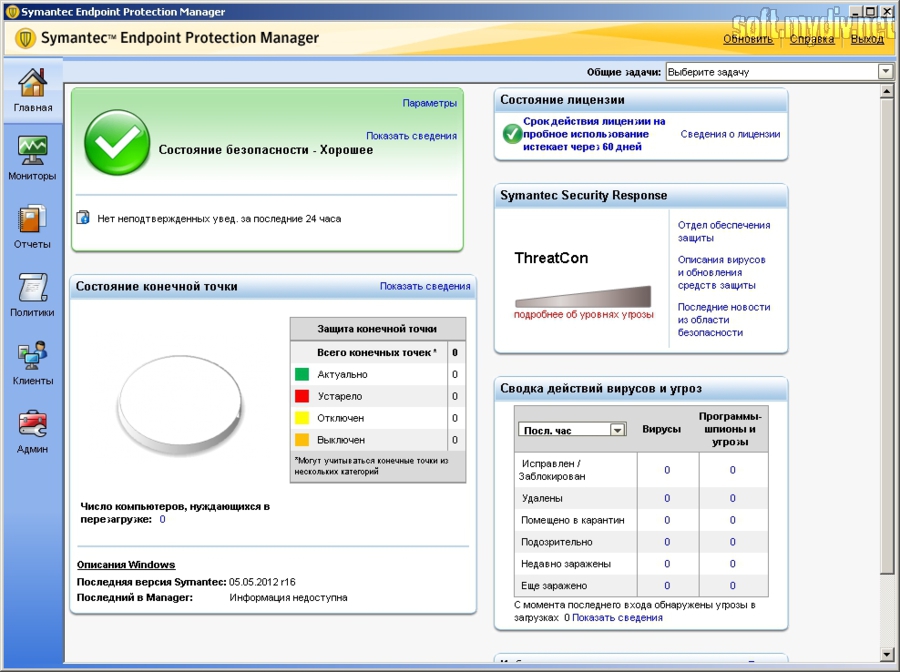Screen dimensions: 900x672
Task: Click the 05.05.2012 r16 version text
Action: tap(262, 582)
